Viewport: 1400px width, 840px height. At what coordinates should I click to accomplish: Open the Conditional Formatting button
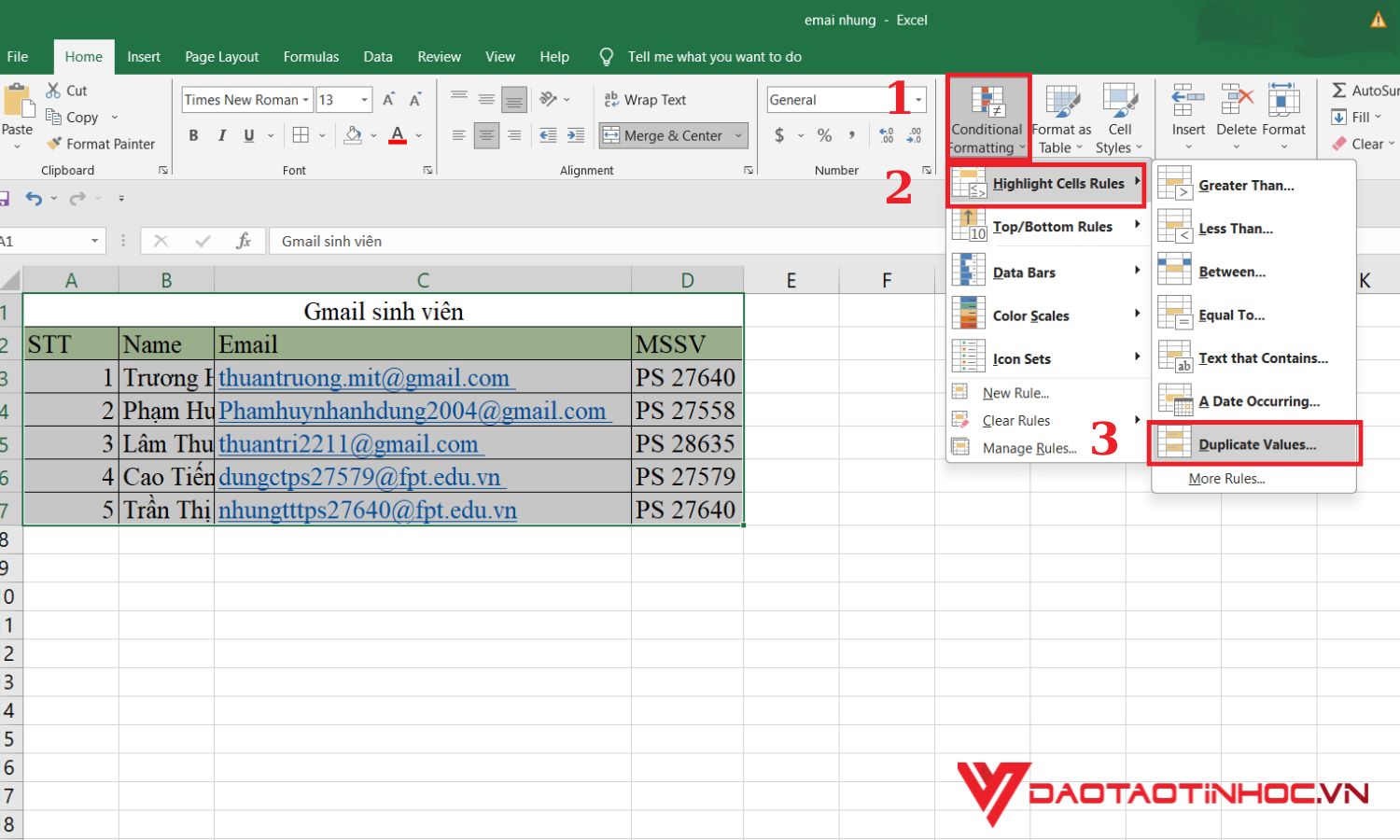pyautogui.click(x=987, y=119)
